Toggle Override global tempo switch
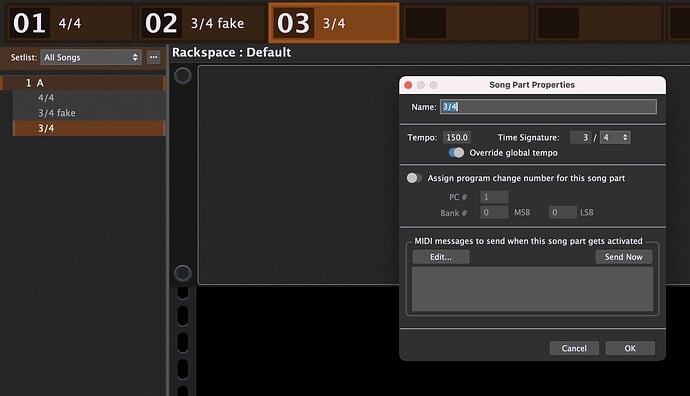This screenshot has width=690, height=396. 456,153
